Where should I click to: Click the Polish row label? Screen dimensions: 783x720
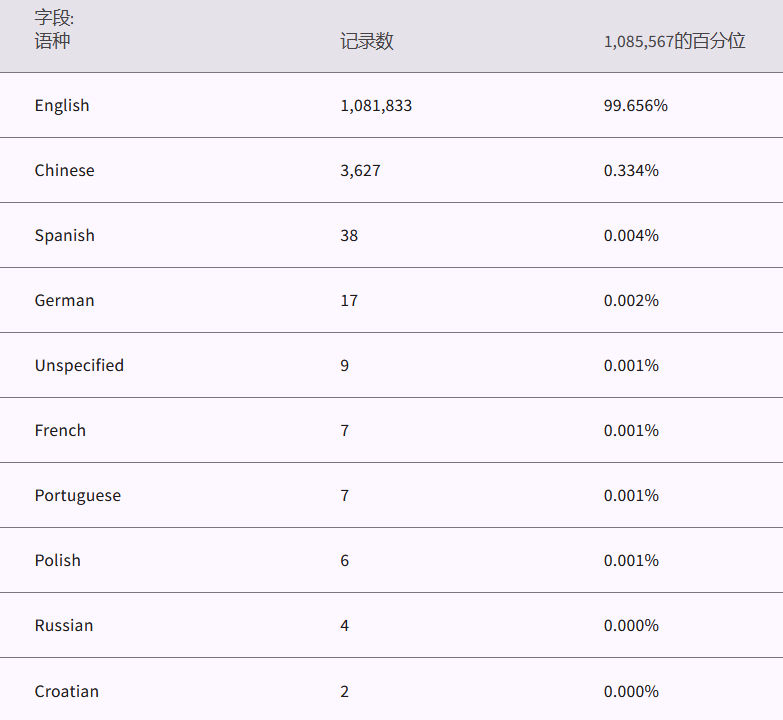pyautogui.click(x=57, y=561)
